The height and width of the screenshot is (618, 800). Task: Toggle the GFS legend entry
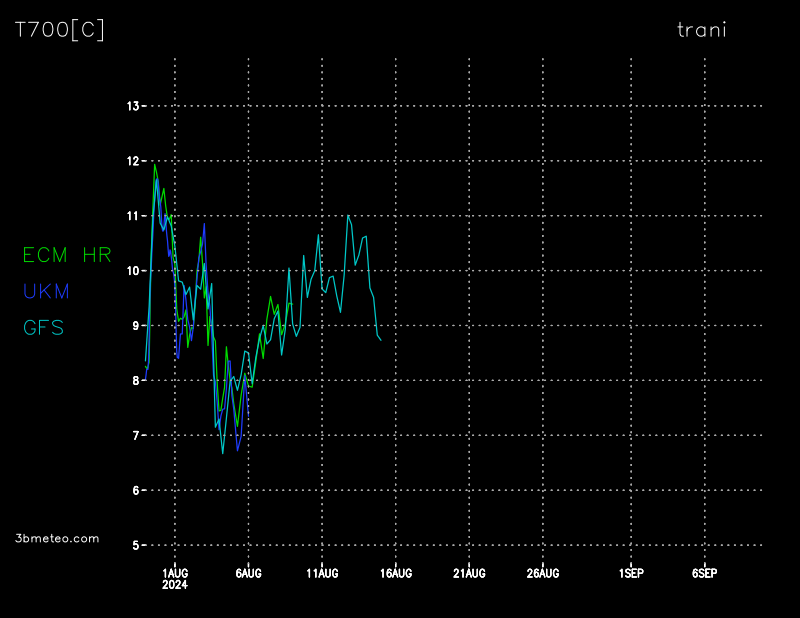click(x=43, y=327)
